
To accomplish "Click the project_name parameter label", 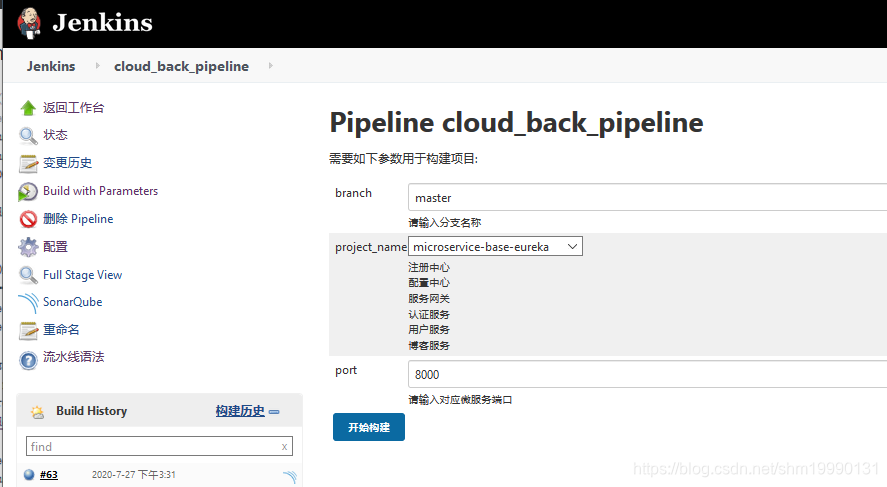I will [371, 247].
